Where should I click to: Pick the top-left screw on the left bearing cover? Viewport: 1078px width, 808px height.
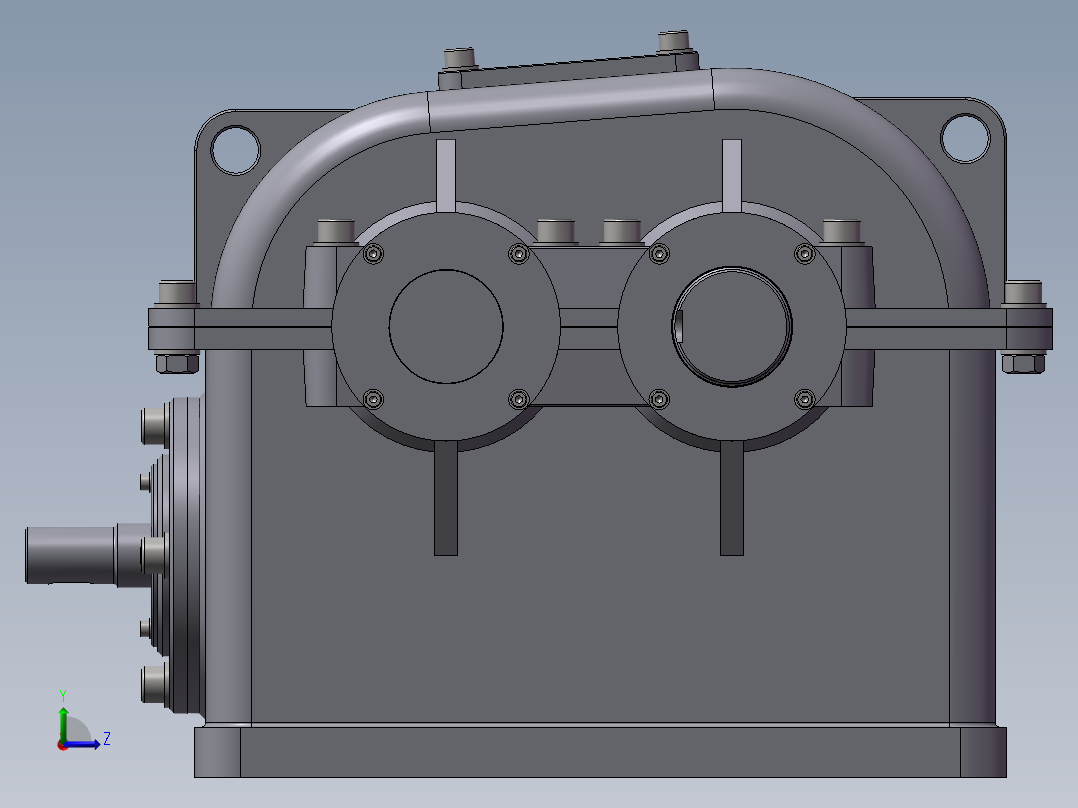coord(374,254)
